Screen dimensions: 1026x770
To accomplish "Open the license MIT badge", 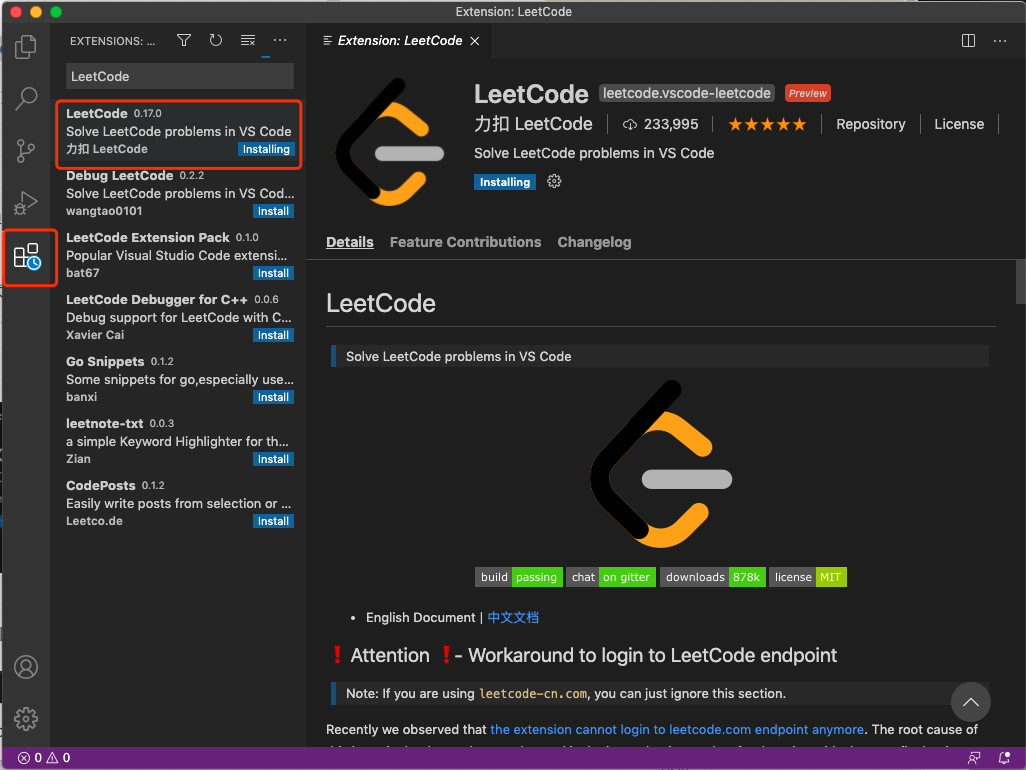I will pos(807,577).
